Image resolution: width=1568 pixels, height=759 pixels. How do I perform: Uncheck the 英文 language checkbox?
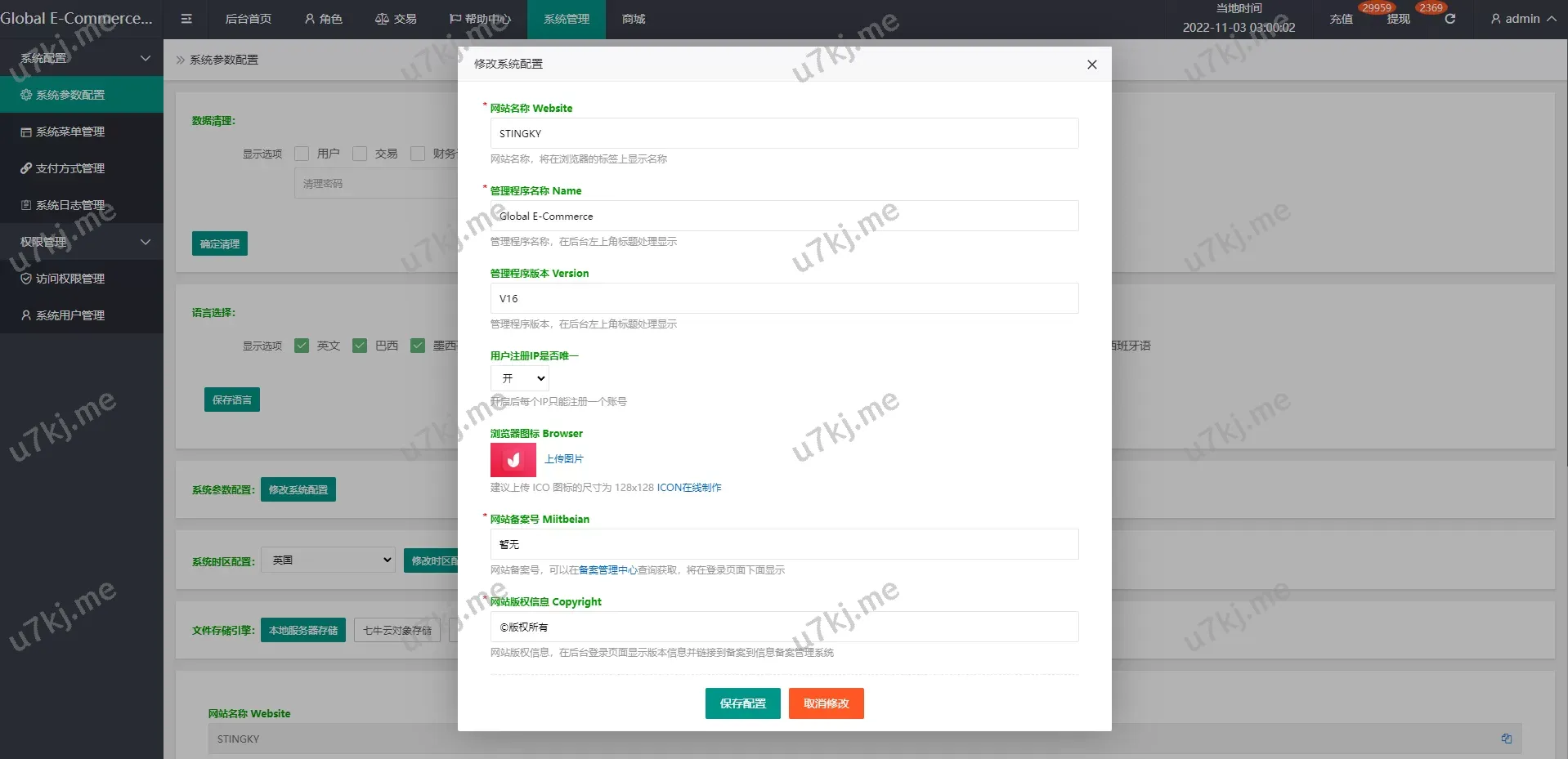click(x=302, y=346)
